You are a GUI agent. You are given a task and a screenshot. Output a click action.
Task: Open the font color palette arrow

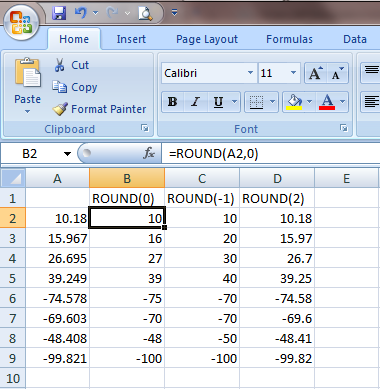click(343, 102)
